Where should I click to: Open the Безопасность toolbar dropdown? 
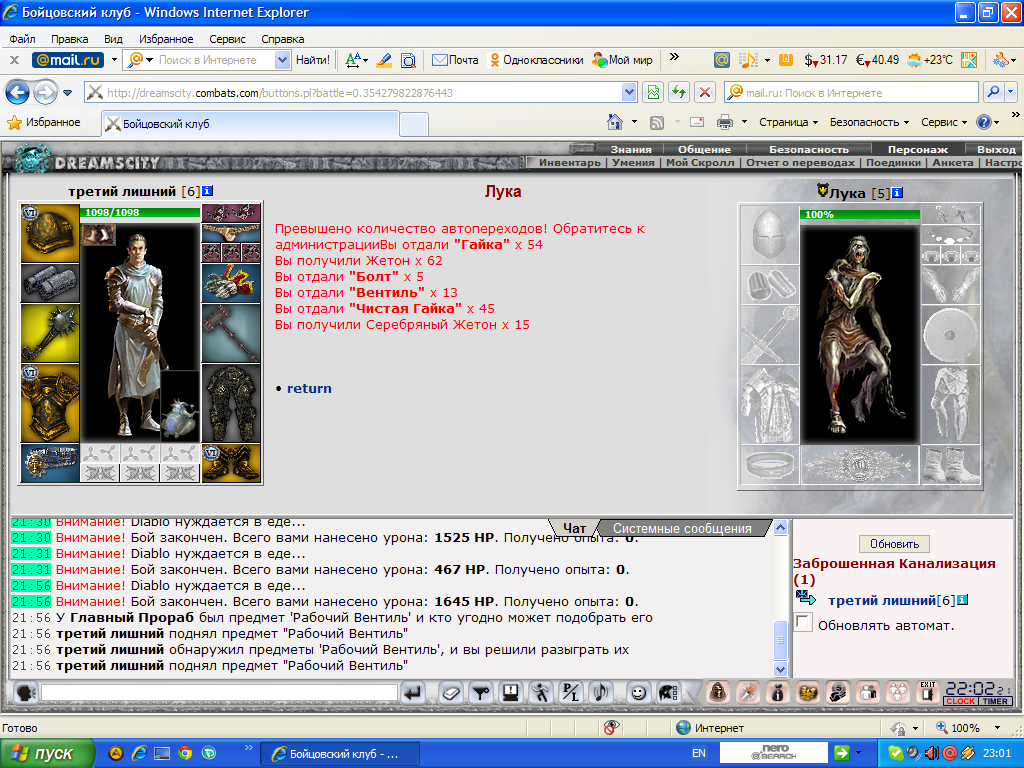(869, 122)
